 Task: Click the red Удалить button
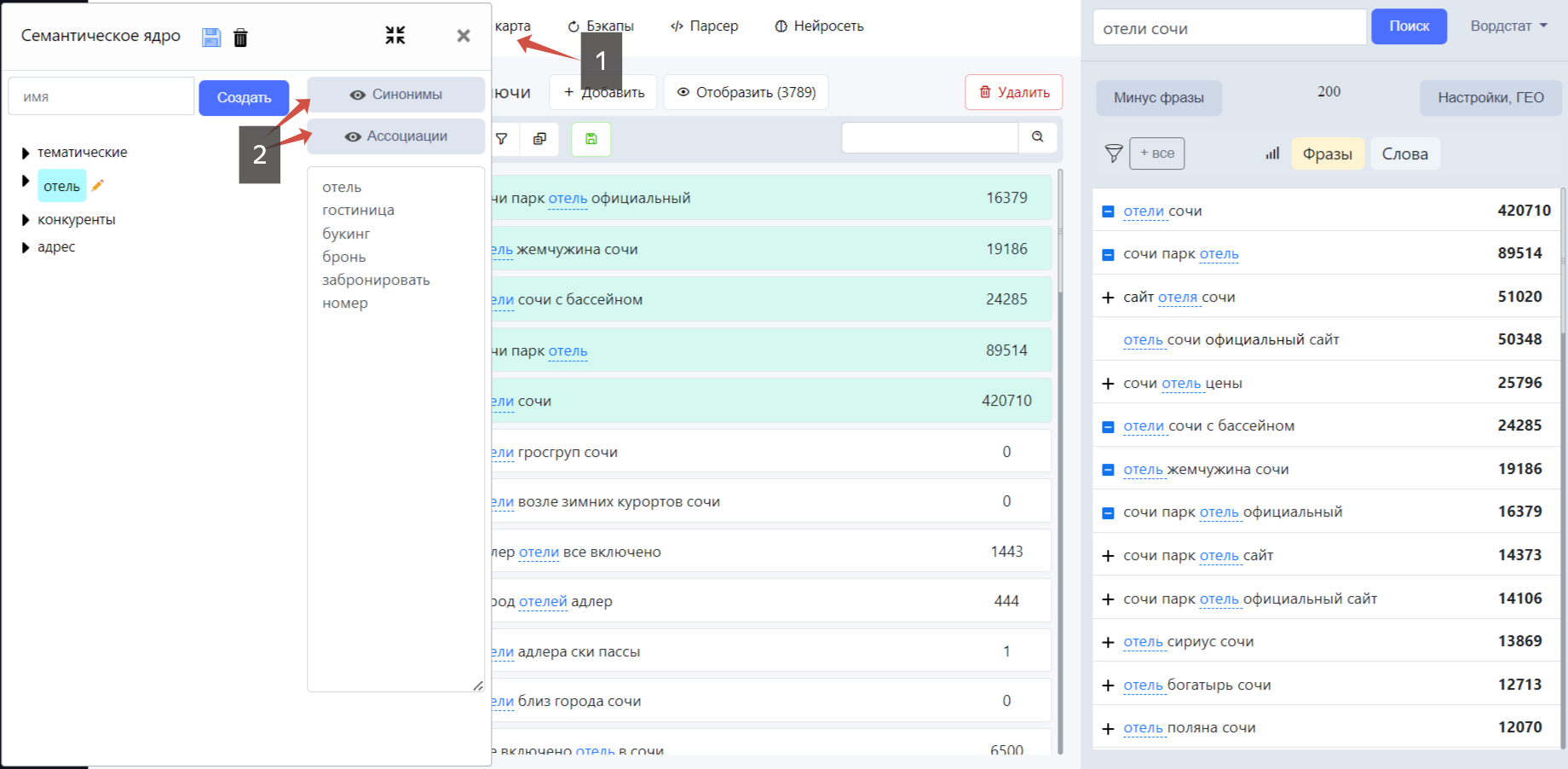tap(1014, 92)
